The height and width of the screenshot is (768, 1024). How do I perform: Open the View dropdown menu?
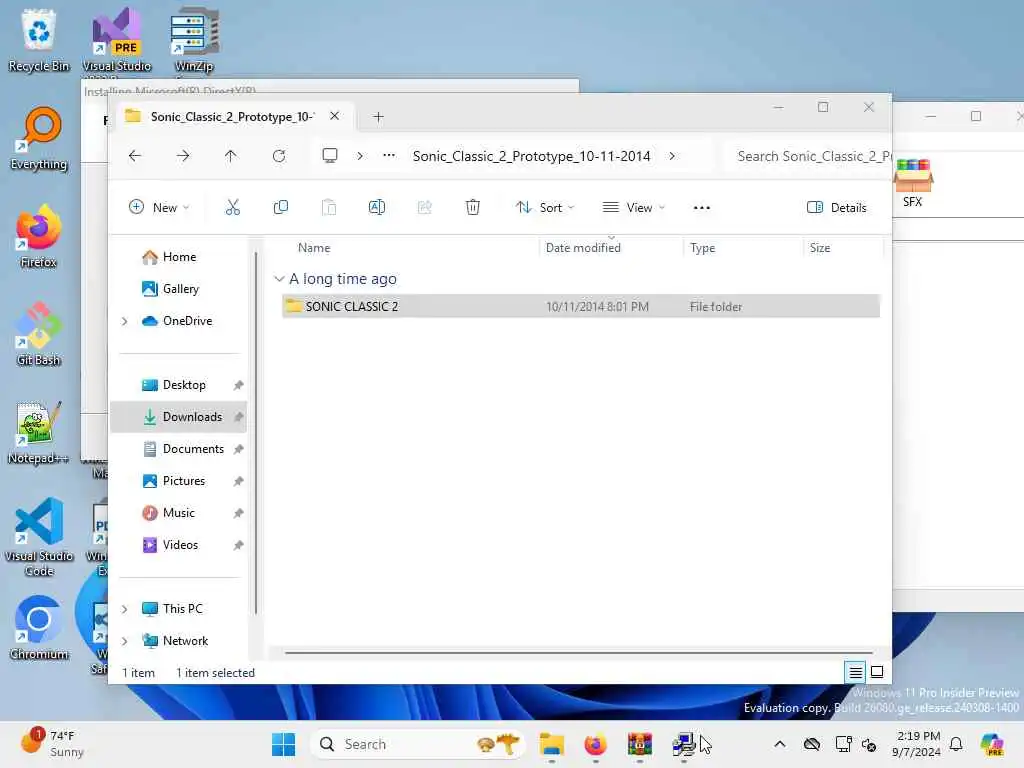(x=633, y=208)
